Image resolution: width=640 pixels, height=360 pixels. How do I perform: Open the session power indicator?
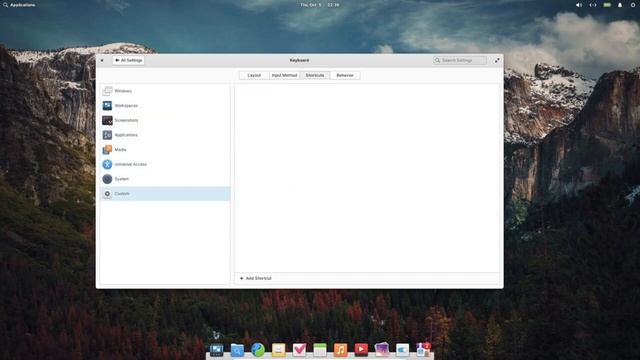pyautogui.click(x=633, y=5)
